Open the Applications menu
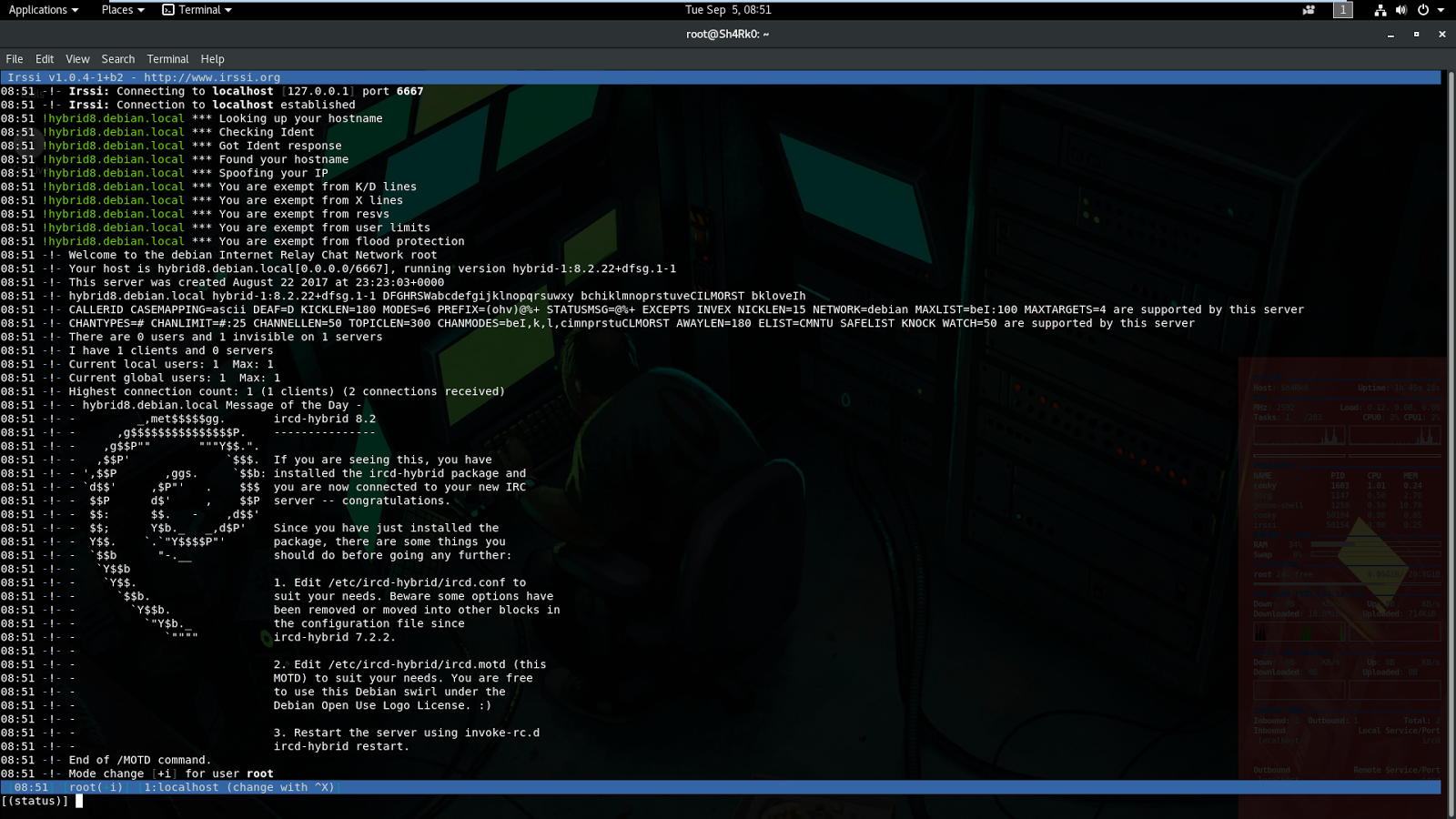The height and width of the screenshot is (819, 1456). (x=36, y=10)
